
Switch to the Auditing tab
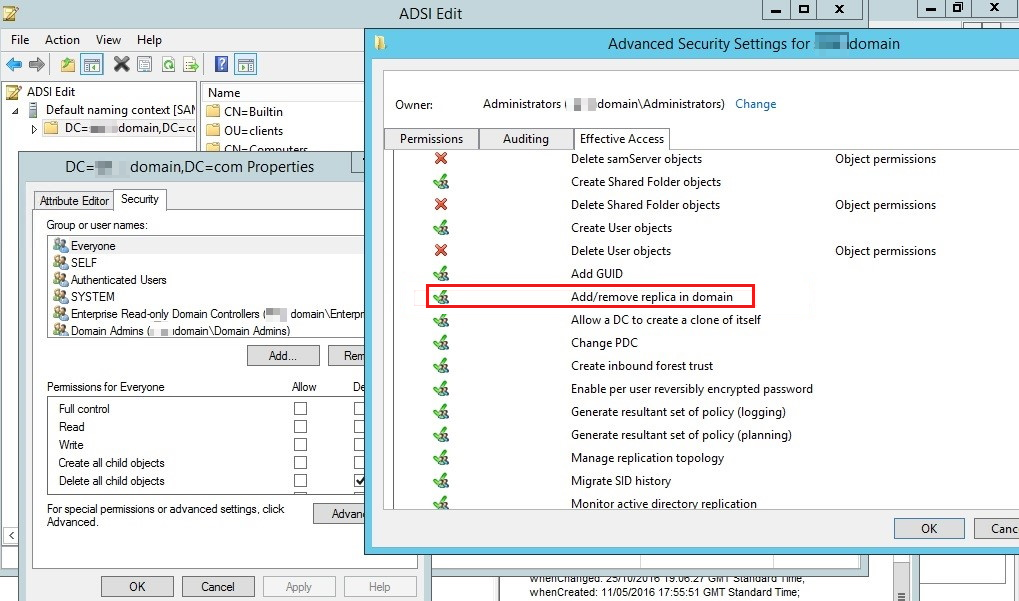(x=526, y=138)
